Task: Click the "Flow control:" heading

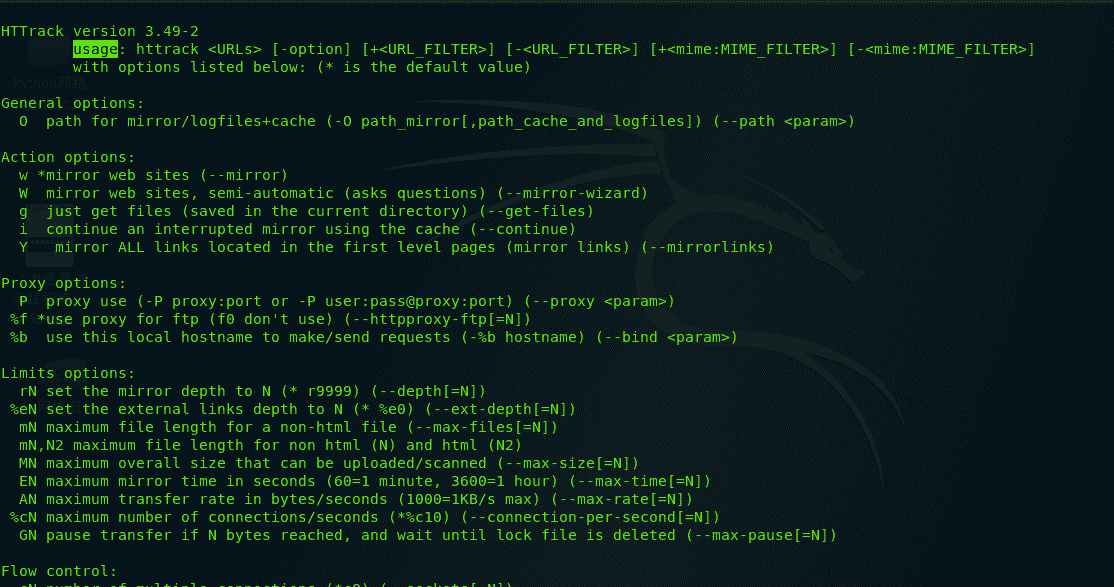Action: tap(59, 571)
